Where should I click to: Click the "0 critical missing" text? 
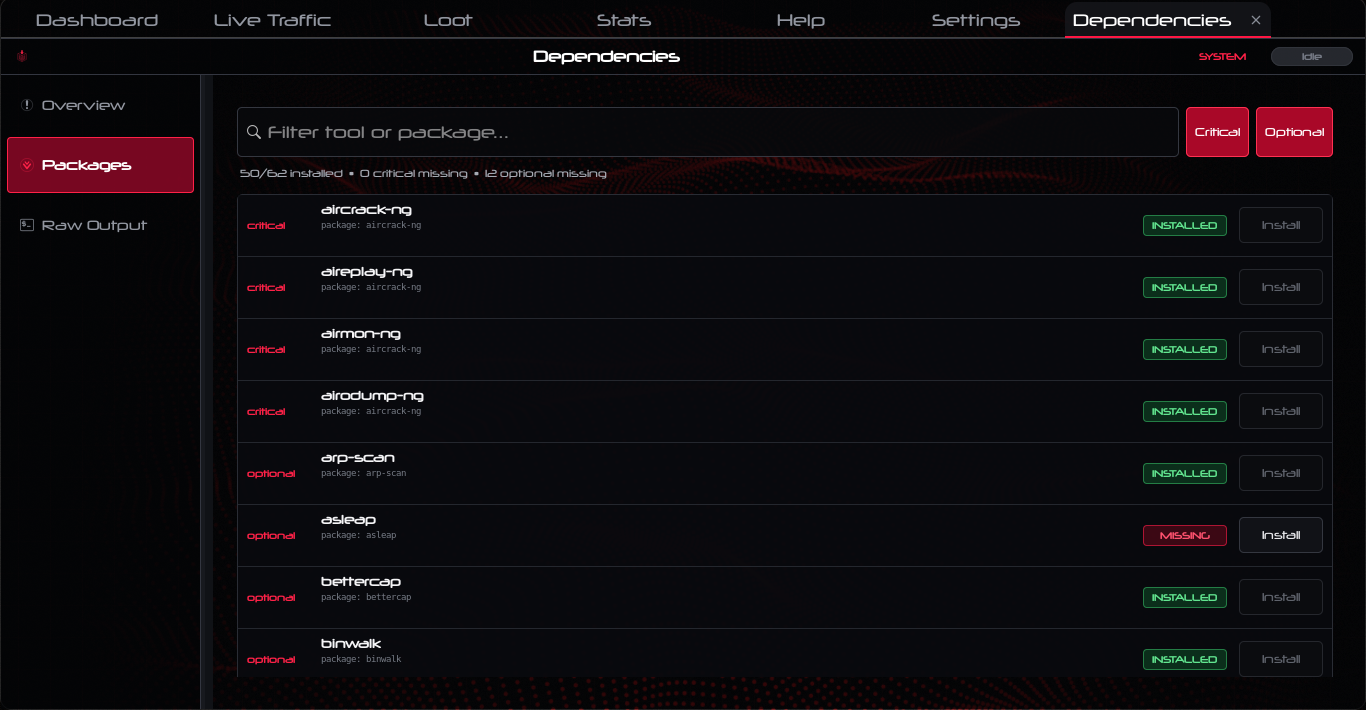414,174
